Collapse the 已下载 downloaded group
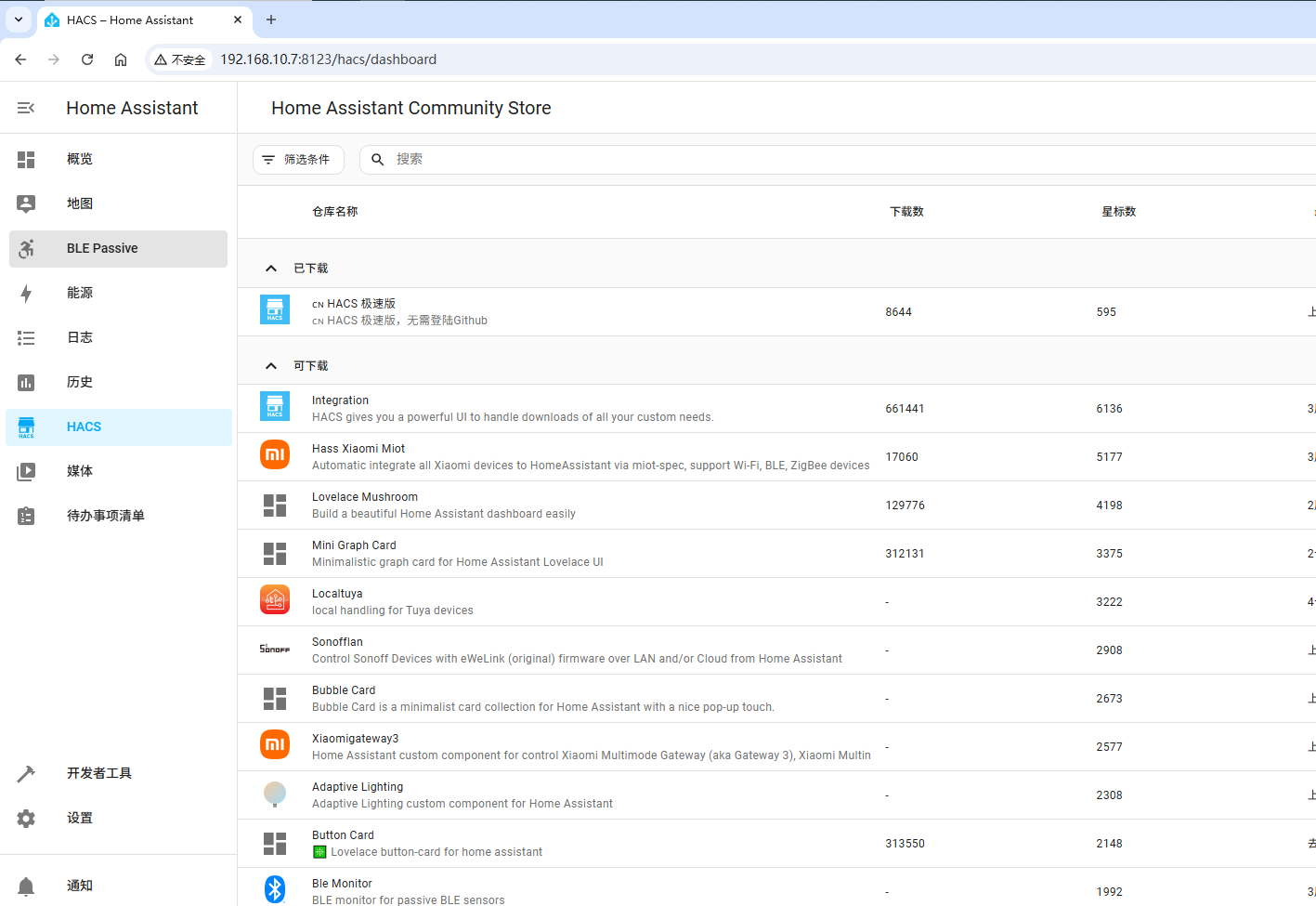Image resolution: width=1316 pixels, height=906 pixels. coord(271,269)
